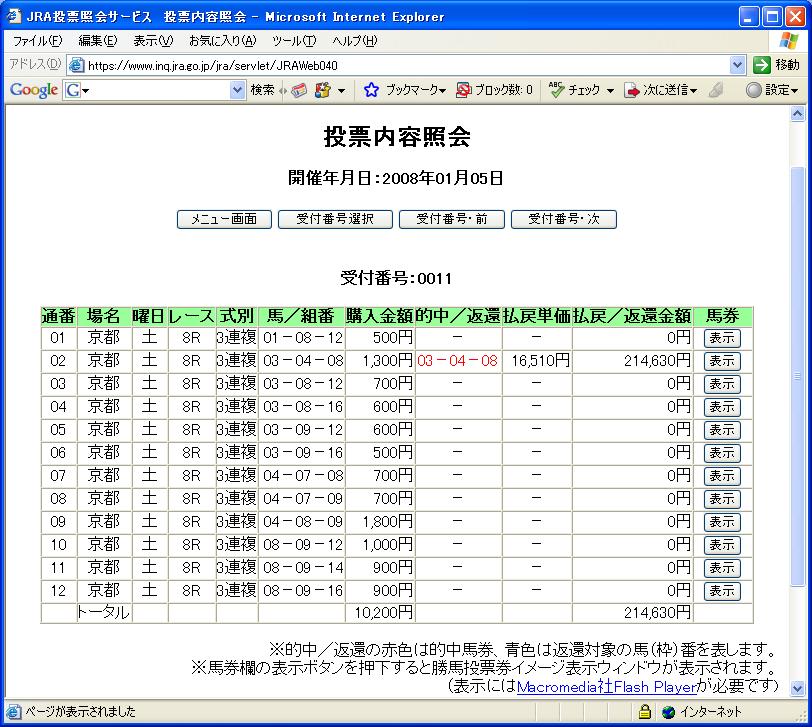This screenshot has width=812, height=727.
Task: Open the お気に入り(A) menu
Action: pyautogui.click(x=223, y=41)
